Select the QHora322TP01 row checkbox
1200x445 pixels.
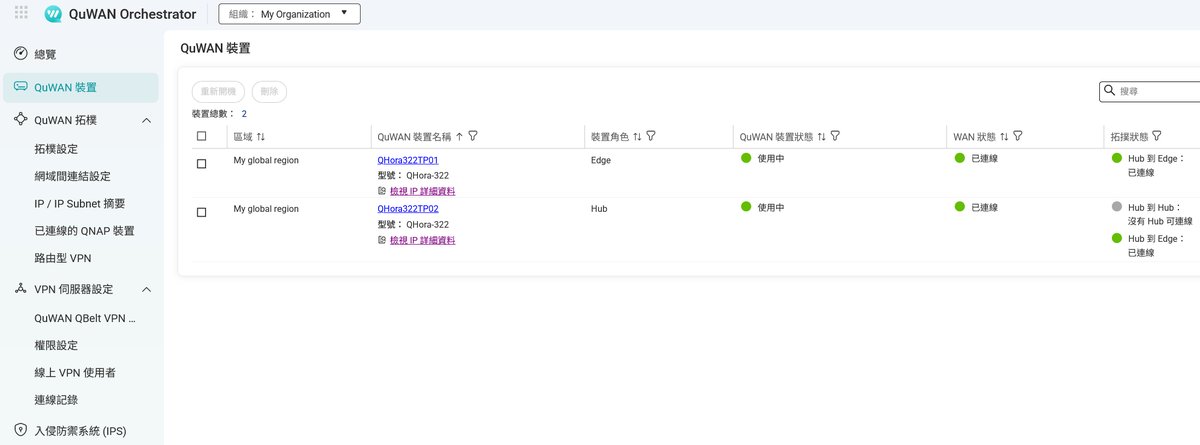202,164
